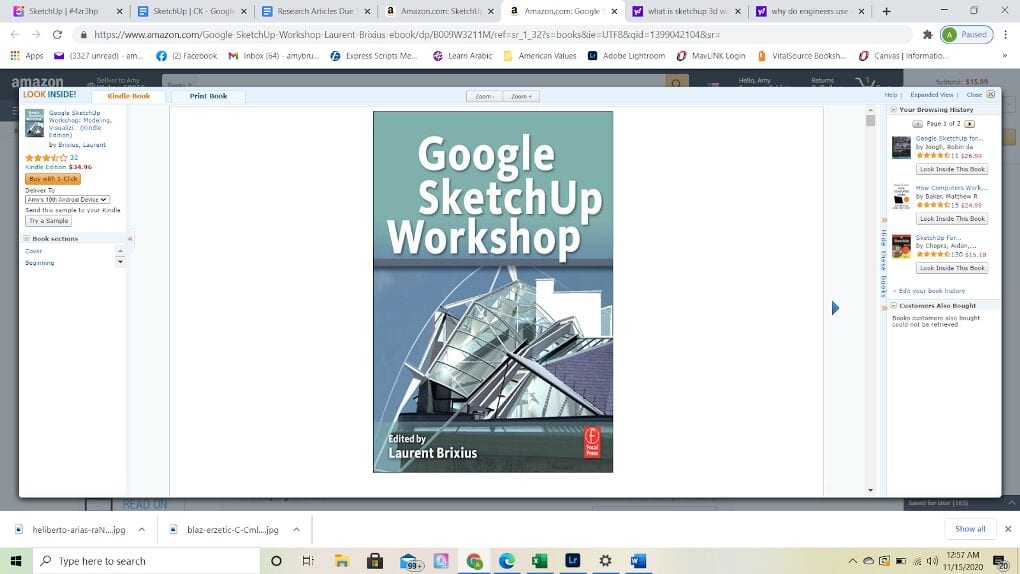Hide the left sidebar with orange arrow
1020x574 pixels.
pyautogui.click(x=130, y=239)
